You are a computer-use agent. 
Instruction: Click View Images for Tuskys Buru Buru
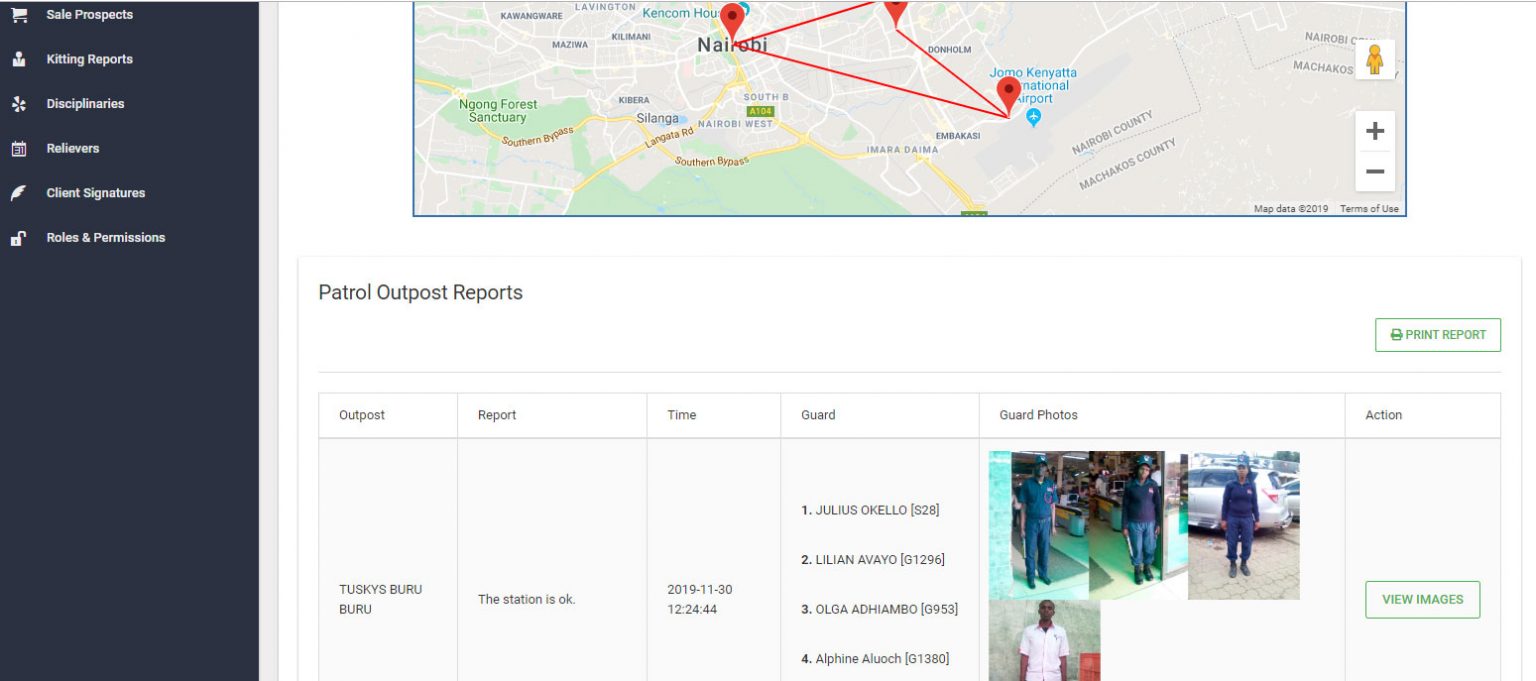(x=1422, y=599)
